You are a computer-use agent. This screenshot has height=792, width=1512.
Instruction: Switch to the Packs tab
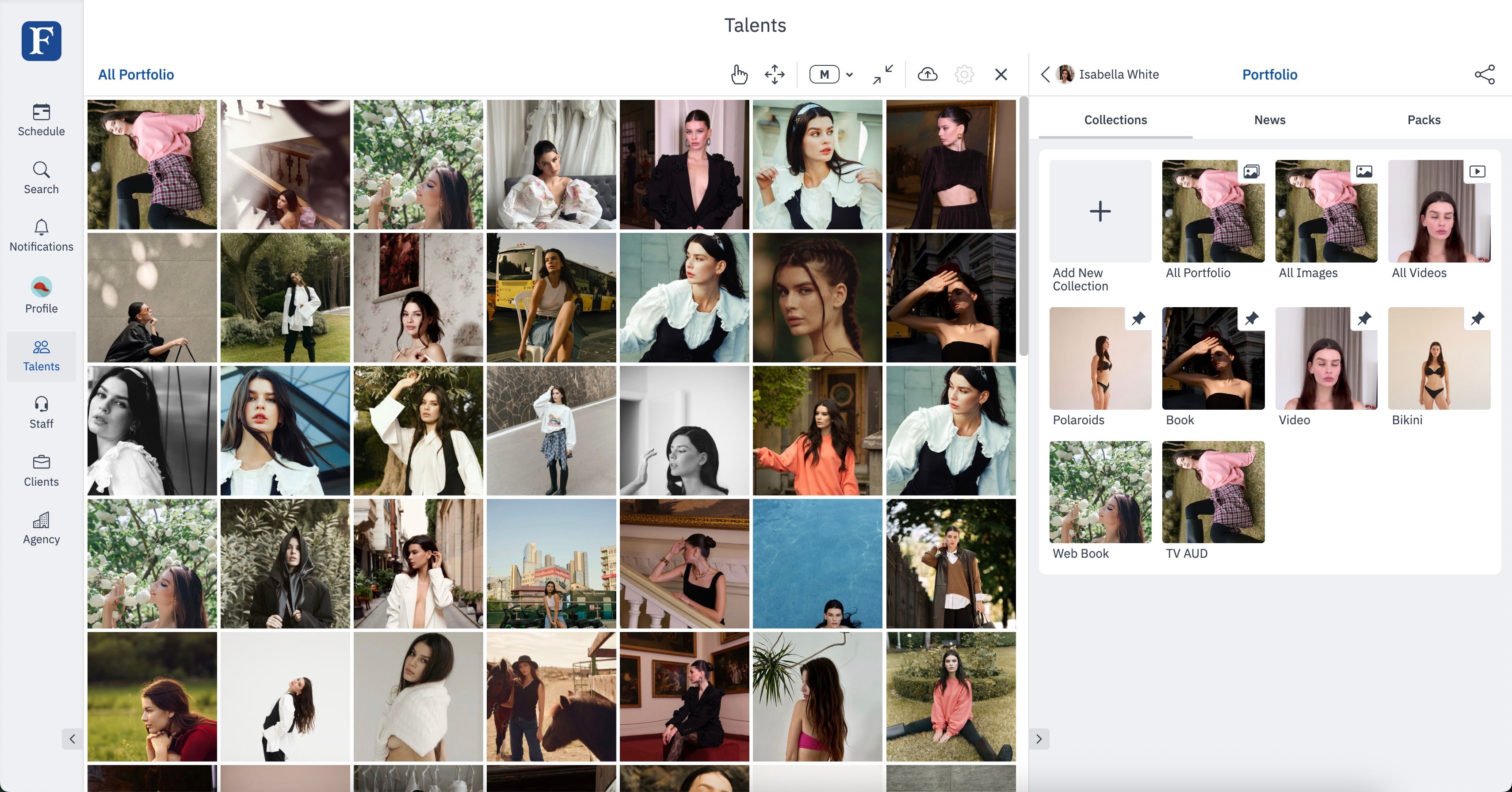coord(1424,120)
